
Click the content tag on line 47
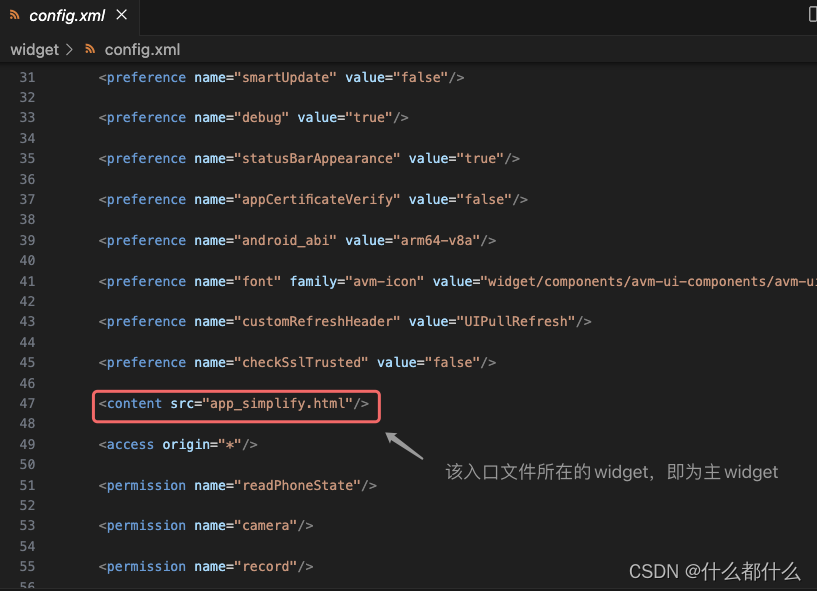point(134,403)
